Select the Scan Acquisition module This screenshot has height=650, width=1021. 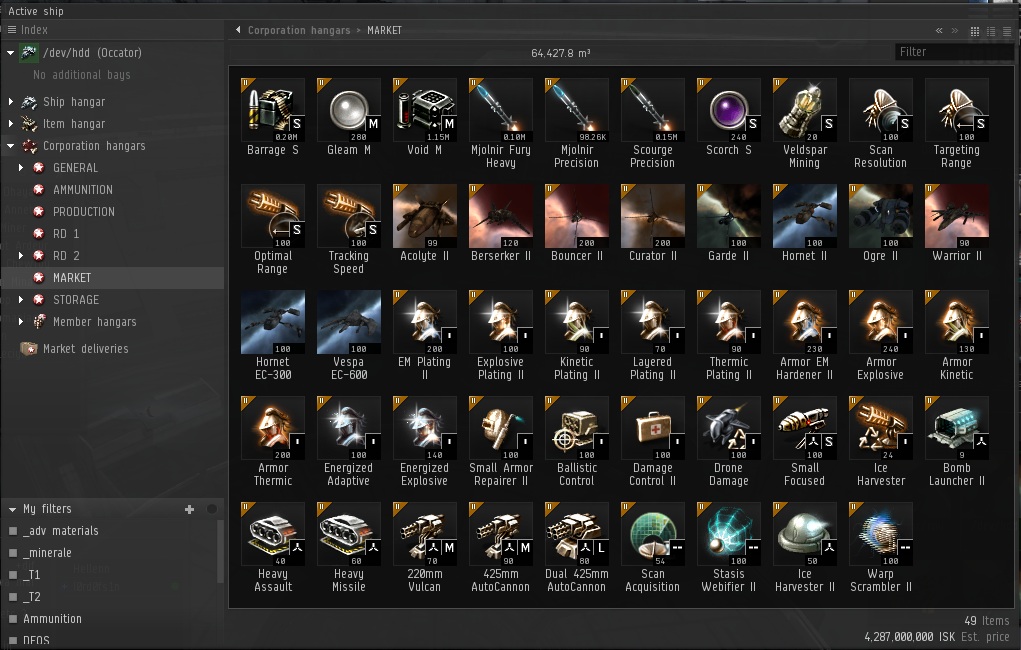click(x=652, y=548)
